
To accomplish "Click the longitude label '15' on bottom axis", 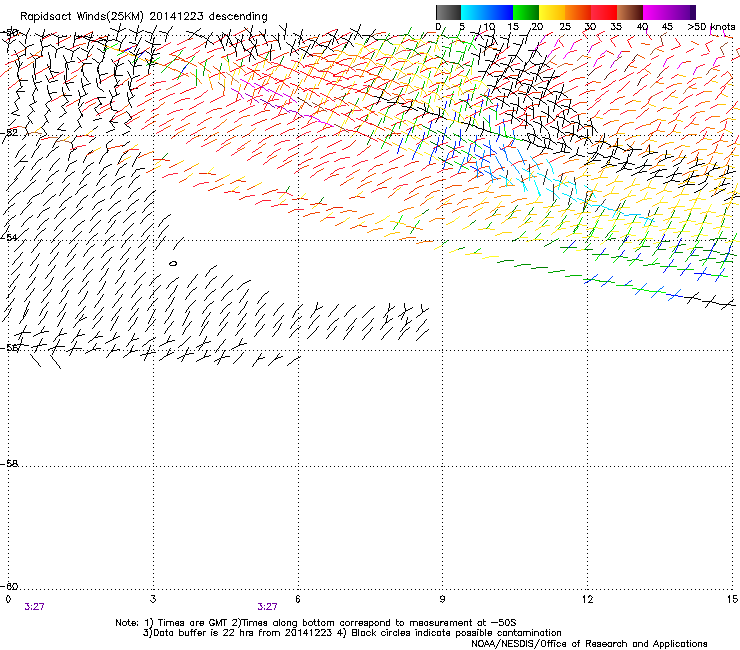I will pos(732,599).
